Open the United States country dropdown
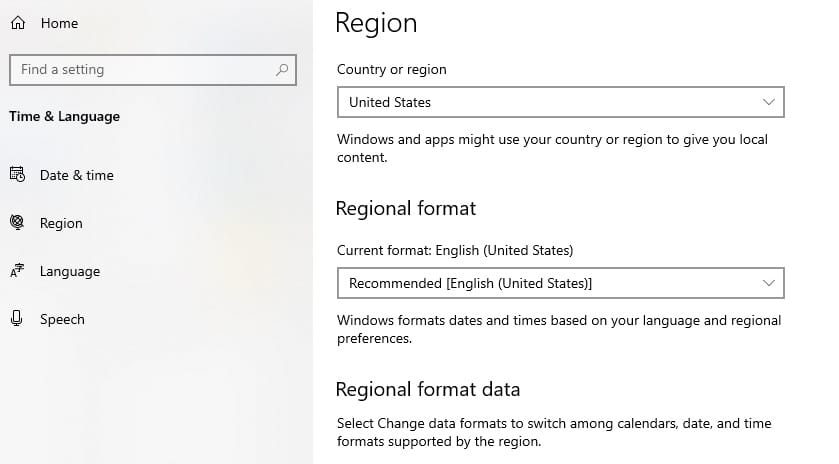The width and height of the screenshot is (839, 464). pyautogui.click(x=560, y=102)
